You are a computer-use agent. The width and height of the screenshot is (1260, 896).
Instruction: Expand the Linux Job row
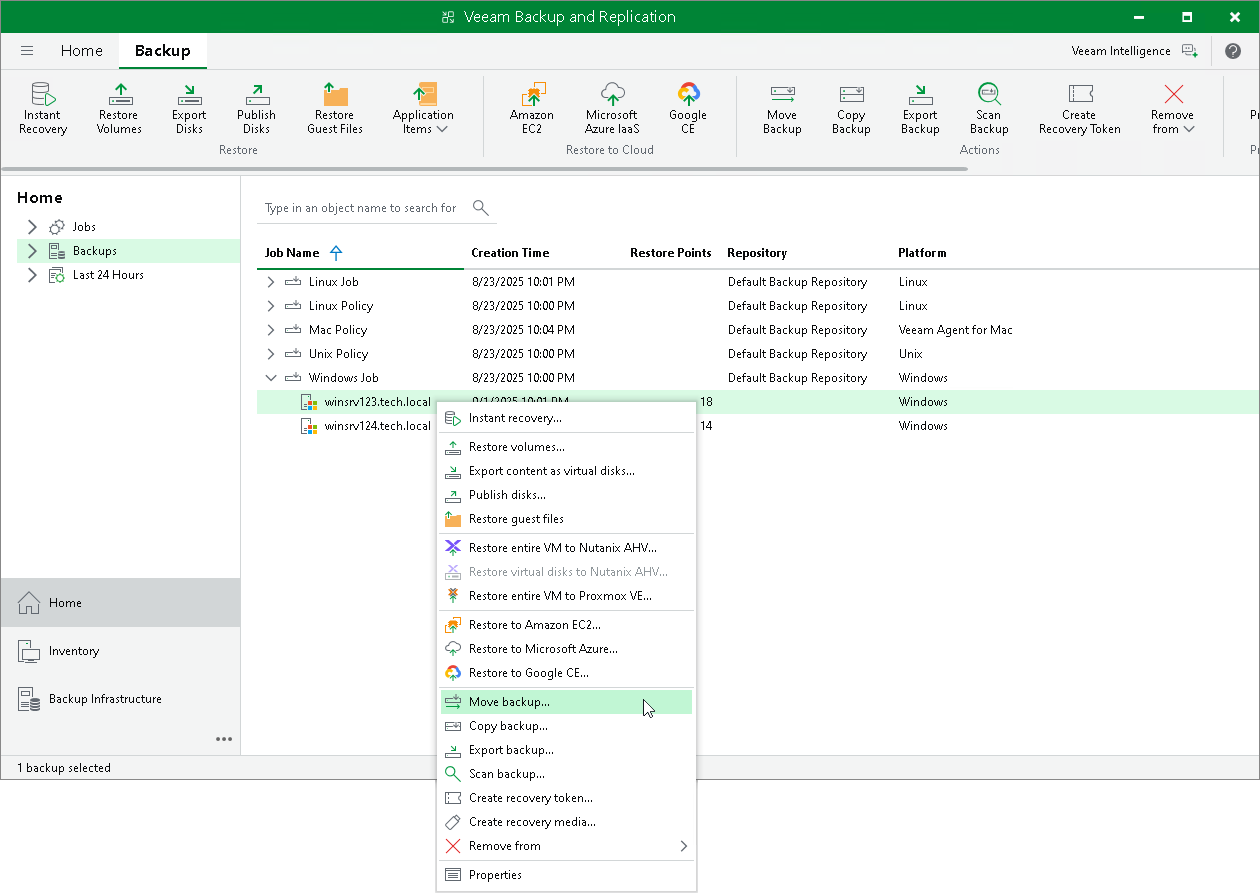click(x=270, y=282)
